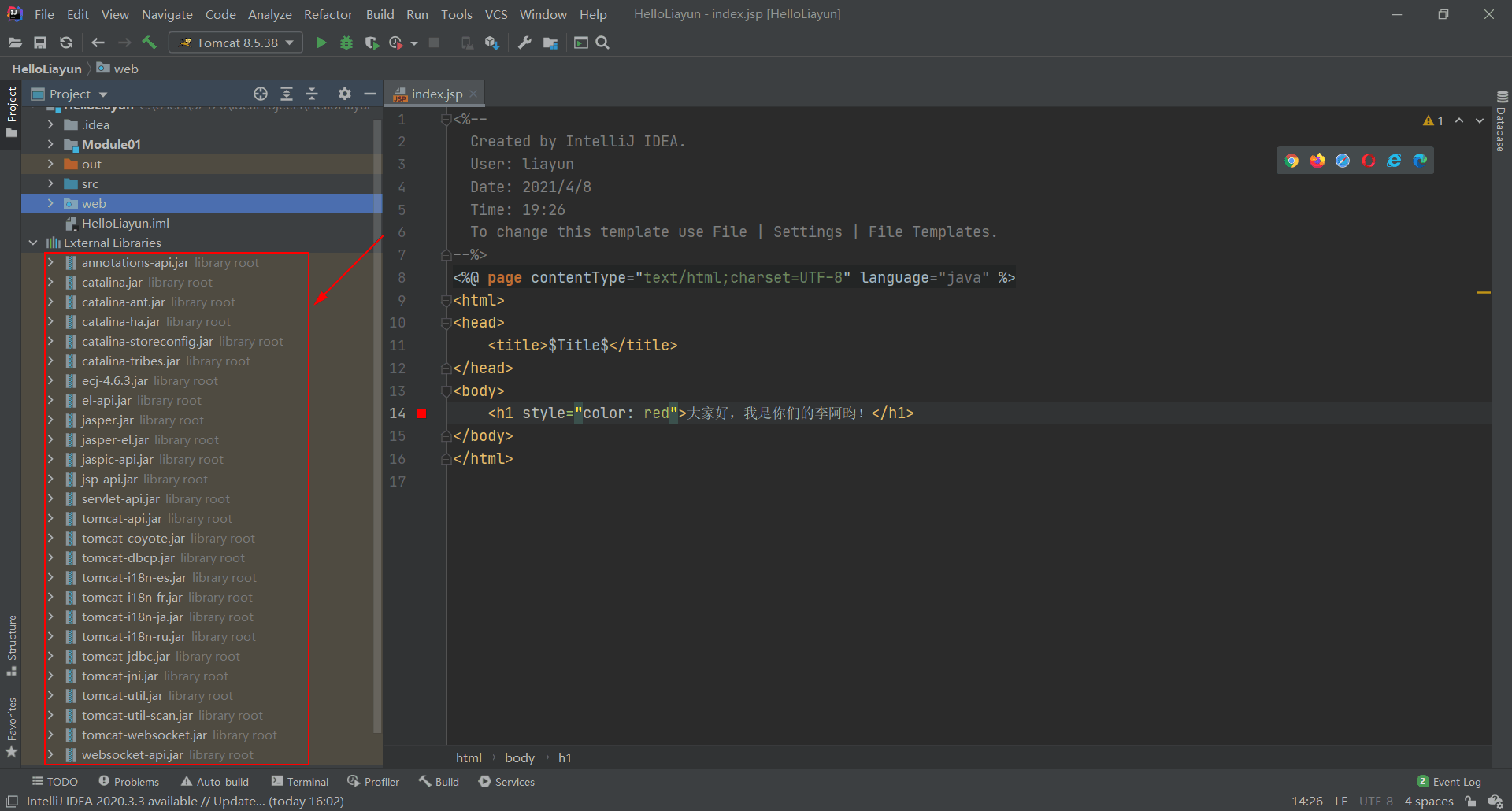Preview page in Internet Explorer icon

point(1394,161)
